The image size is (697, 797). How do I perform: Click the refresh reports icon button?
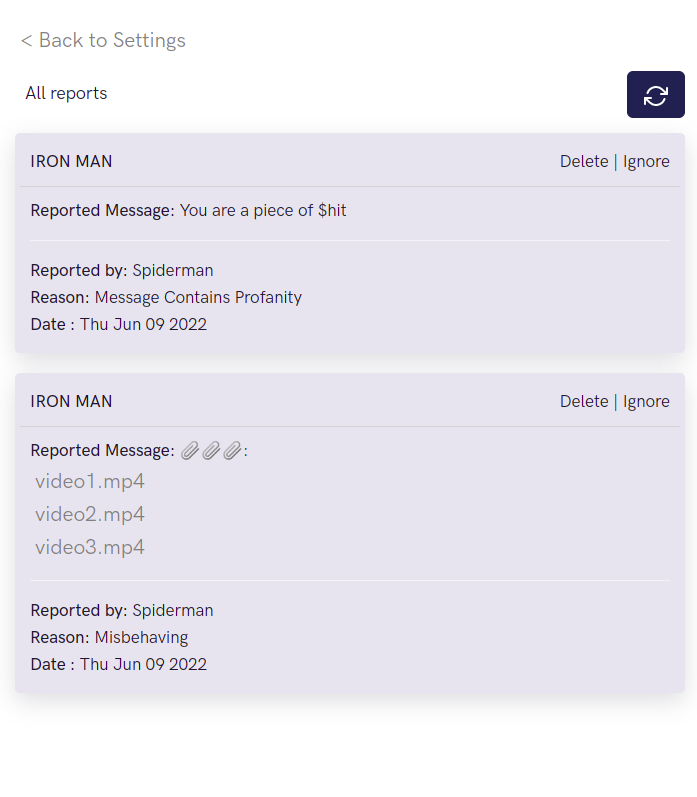point(655,95)
